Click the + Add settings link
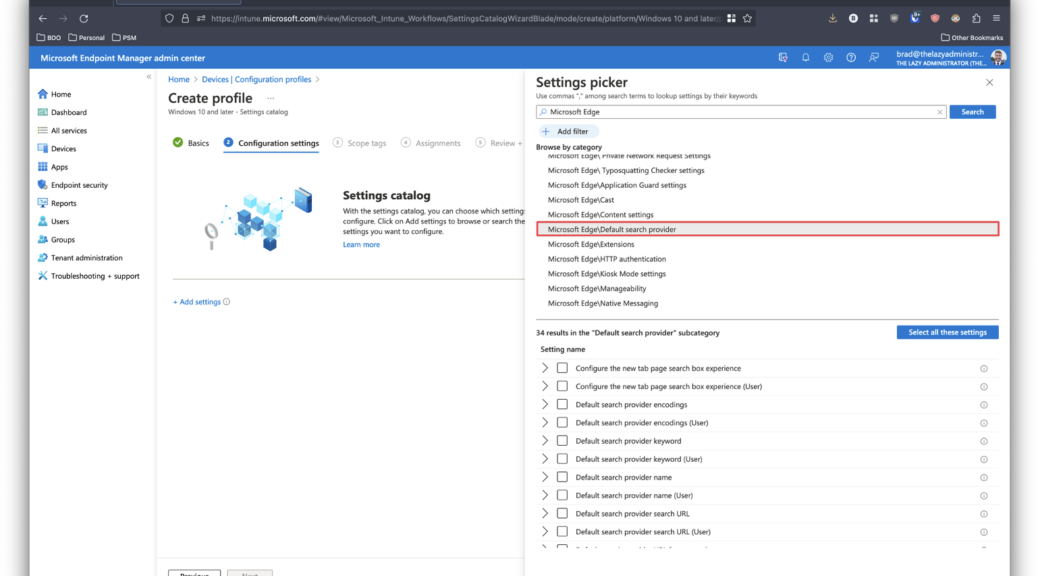1038x576 pixels. [197, 302]
